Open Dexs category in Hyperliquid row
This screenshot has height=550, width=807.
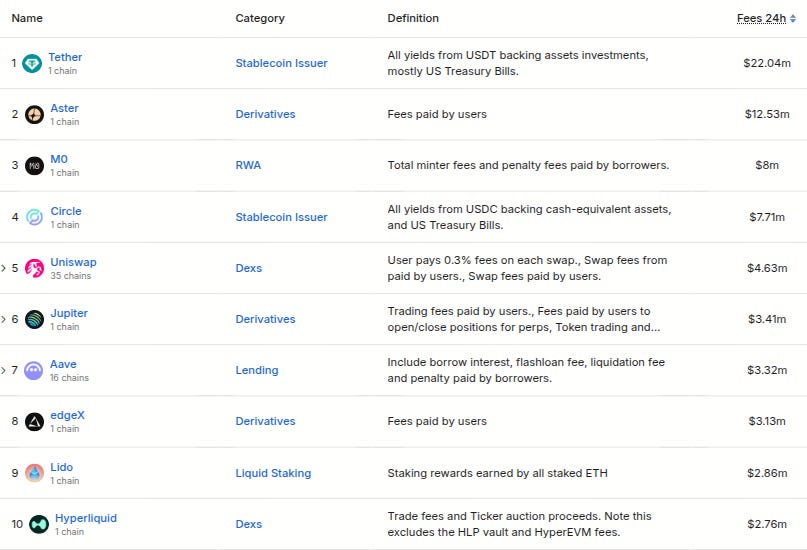click(x=249, y=524)
